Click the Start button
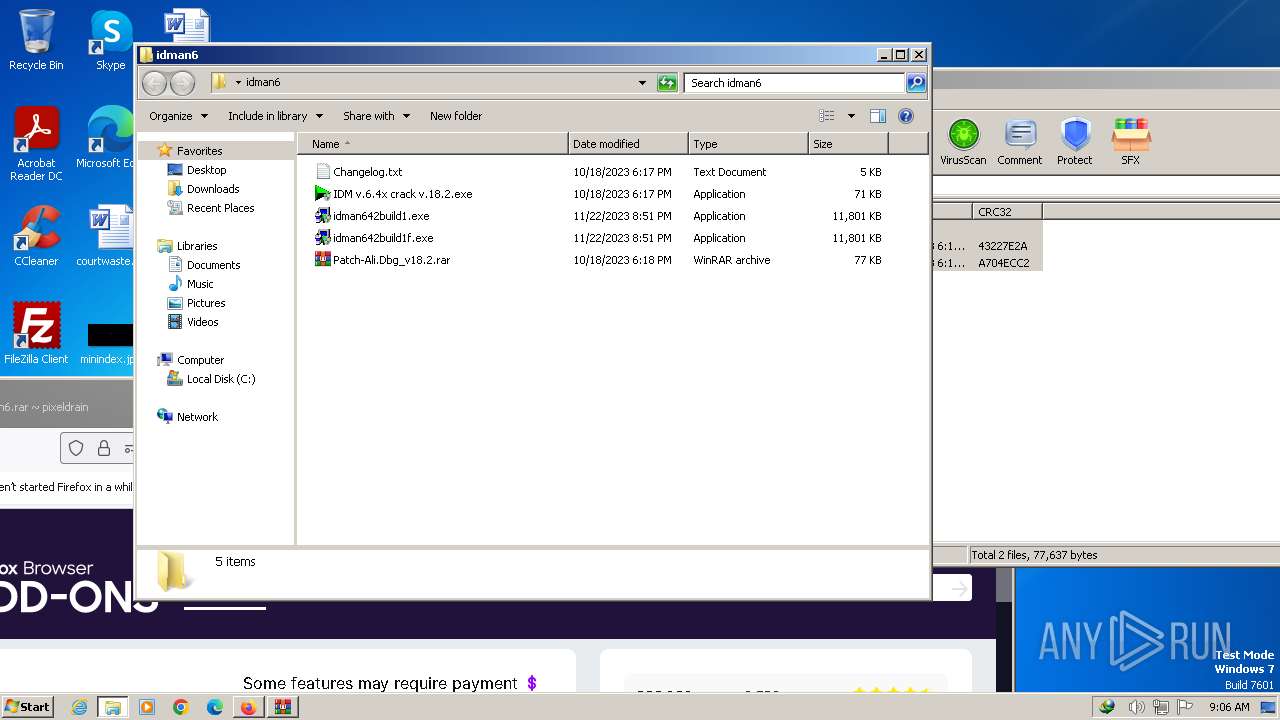 (27, 707)
